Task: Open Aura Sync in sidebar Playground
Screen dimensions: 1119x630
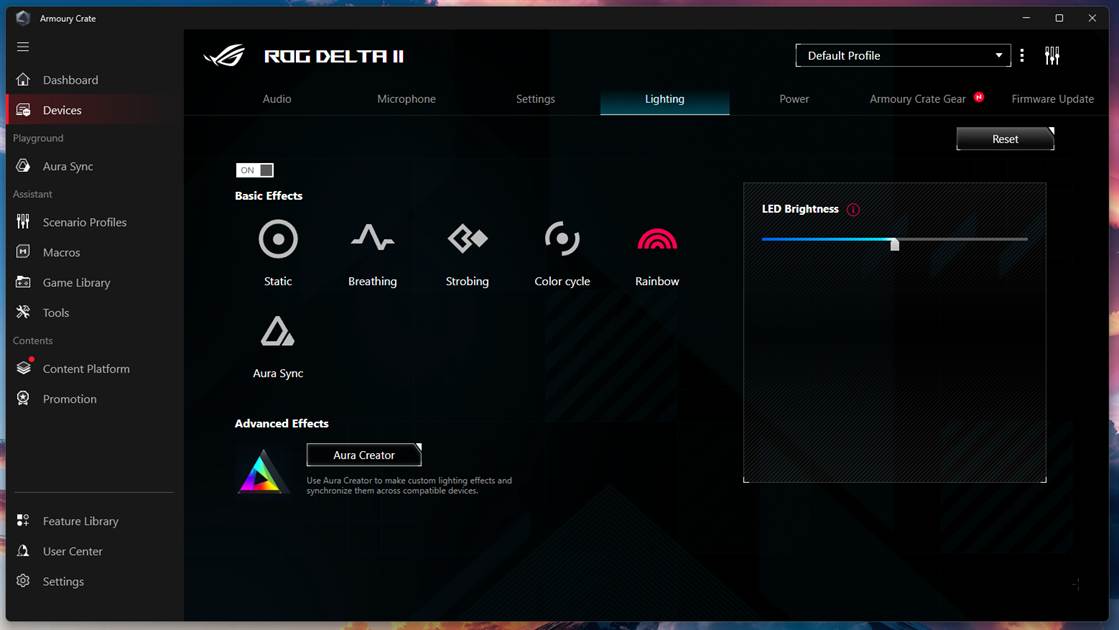Action: pyautogui.click(x=93, y=166)
